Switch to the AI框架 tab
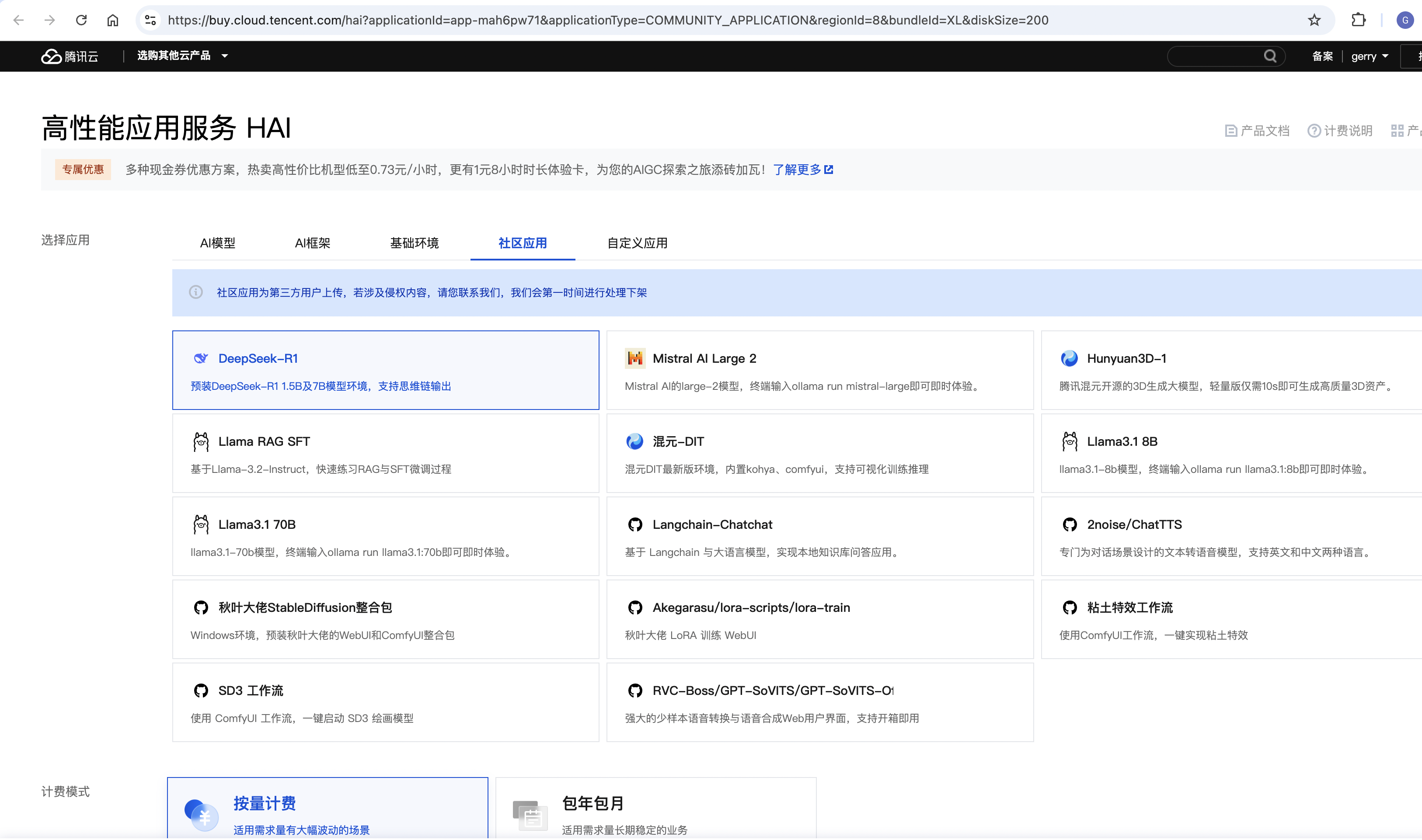The height and width of the screenshot is (840, 1422). click(313, 243)
